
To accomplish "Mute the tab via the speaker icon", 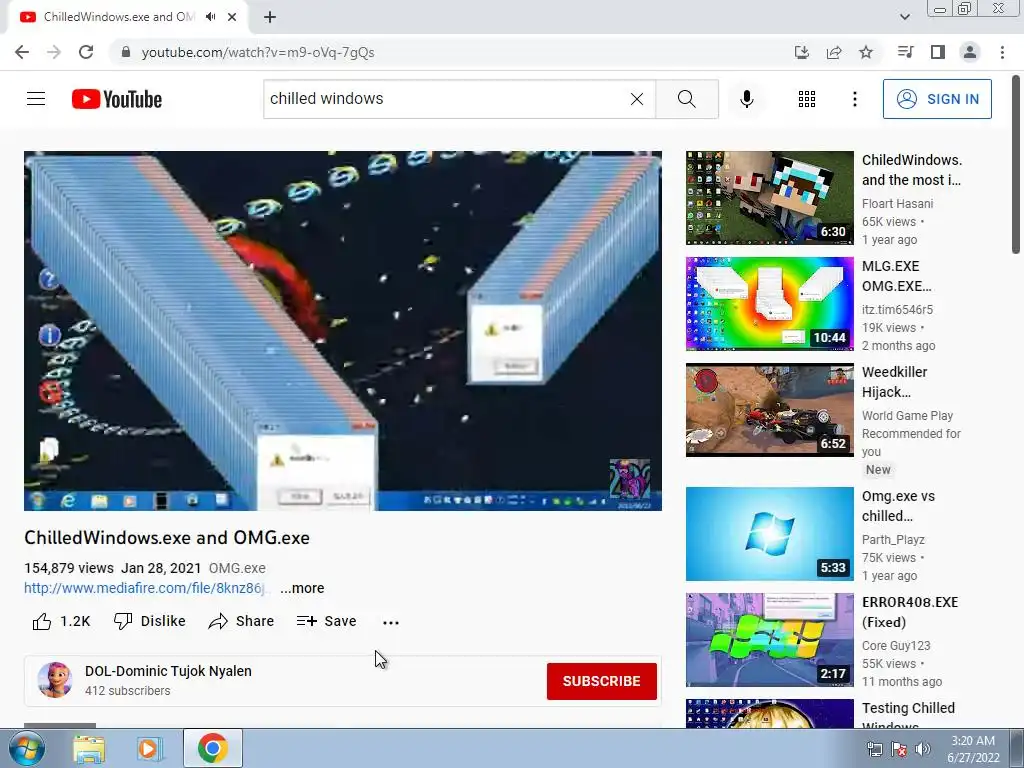I will click(210, 17).
